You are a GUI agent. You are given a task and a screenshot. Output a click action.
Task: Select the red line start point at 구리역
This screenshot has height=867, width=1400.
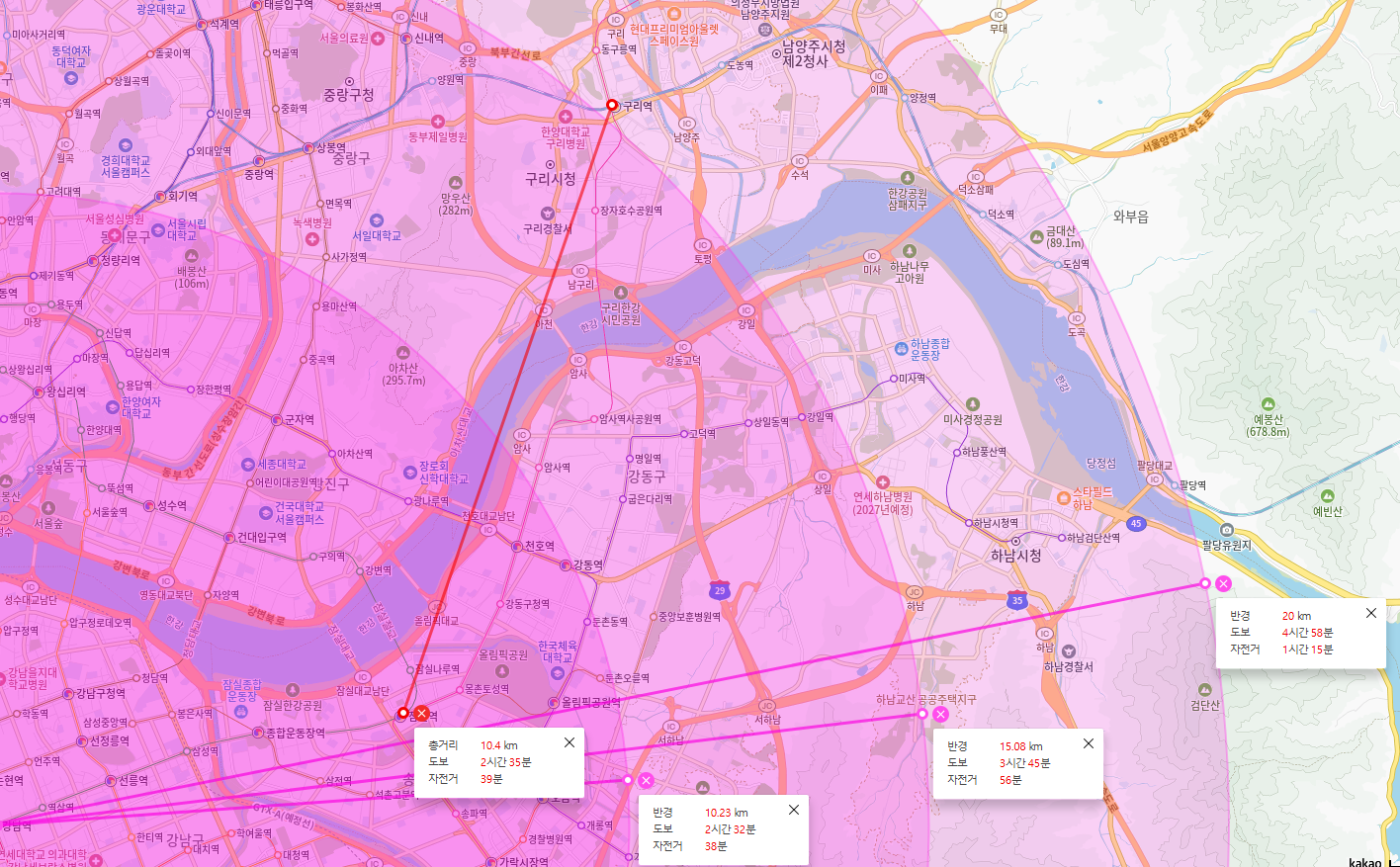(612, 105)
